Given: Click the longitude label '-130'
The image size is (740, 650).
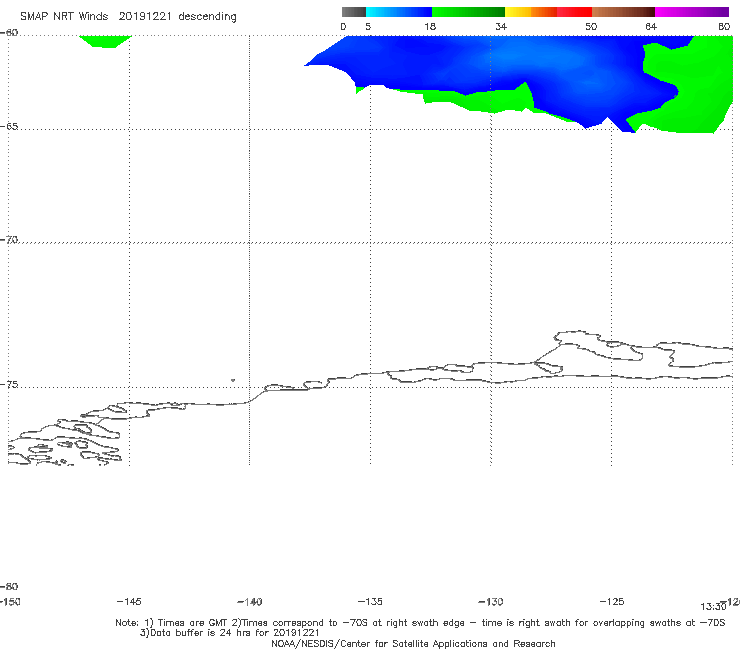Looking at the screenshot, I should click(491, 601).
